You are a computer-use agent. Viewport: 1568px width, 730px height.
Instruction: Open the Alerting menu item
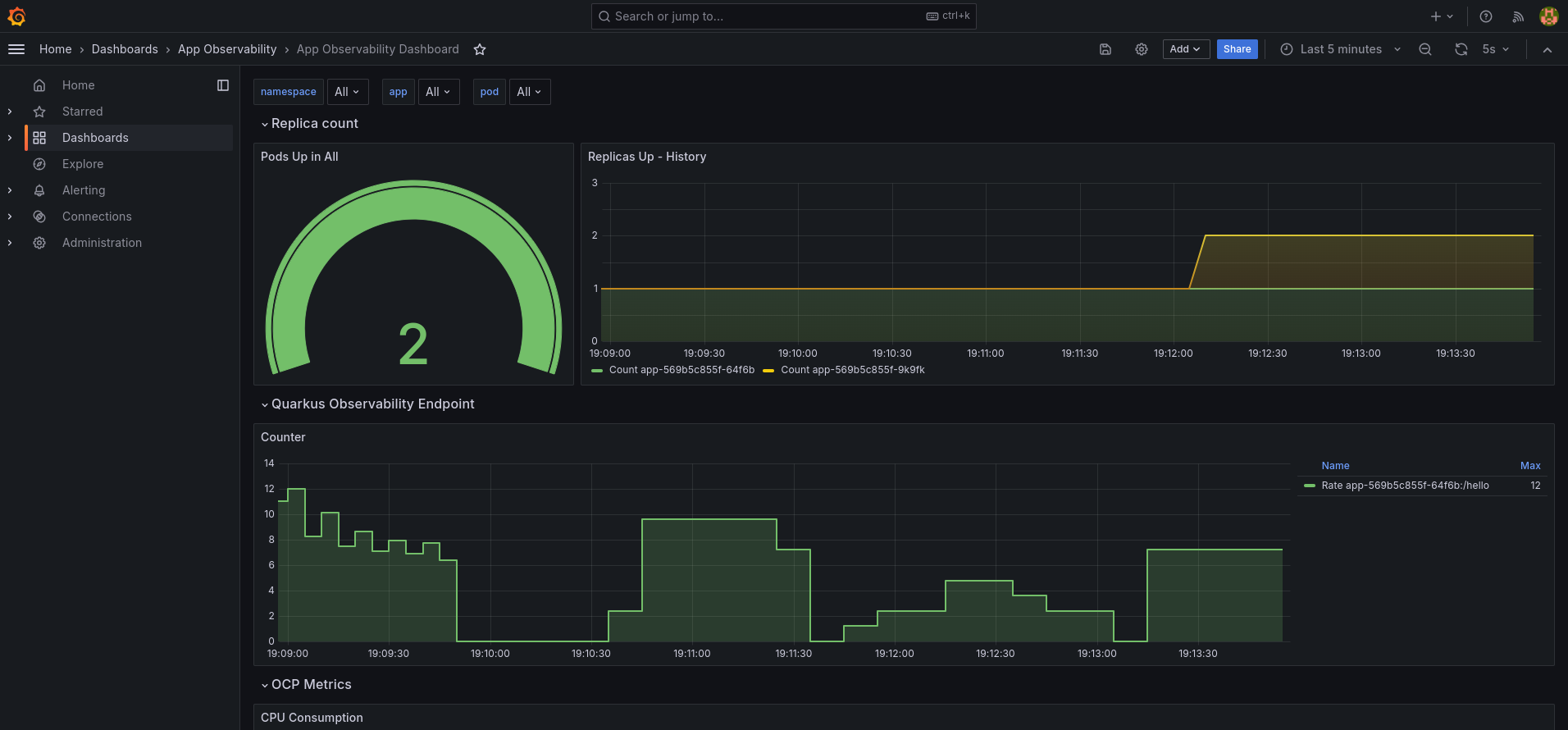point(84,190)
